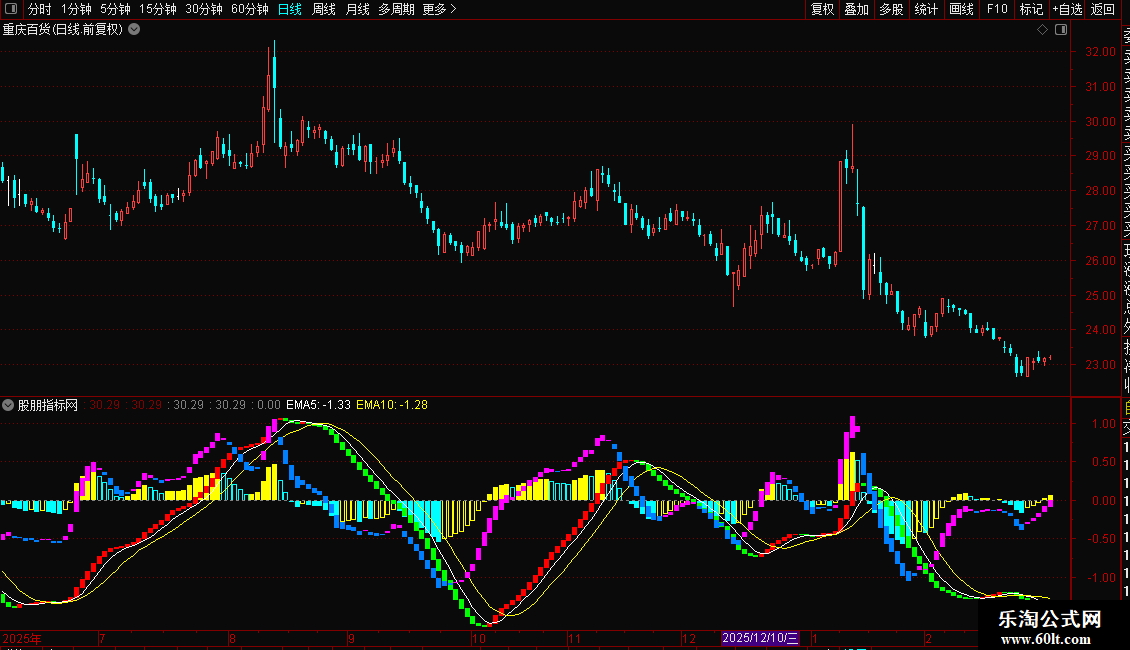Select the 60分钟 period

(249, 9)
